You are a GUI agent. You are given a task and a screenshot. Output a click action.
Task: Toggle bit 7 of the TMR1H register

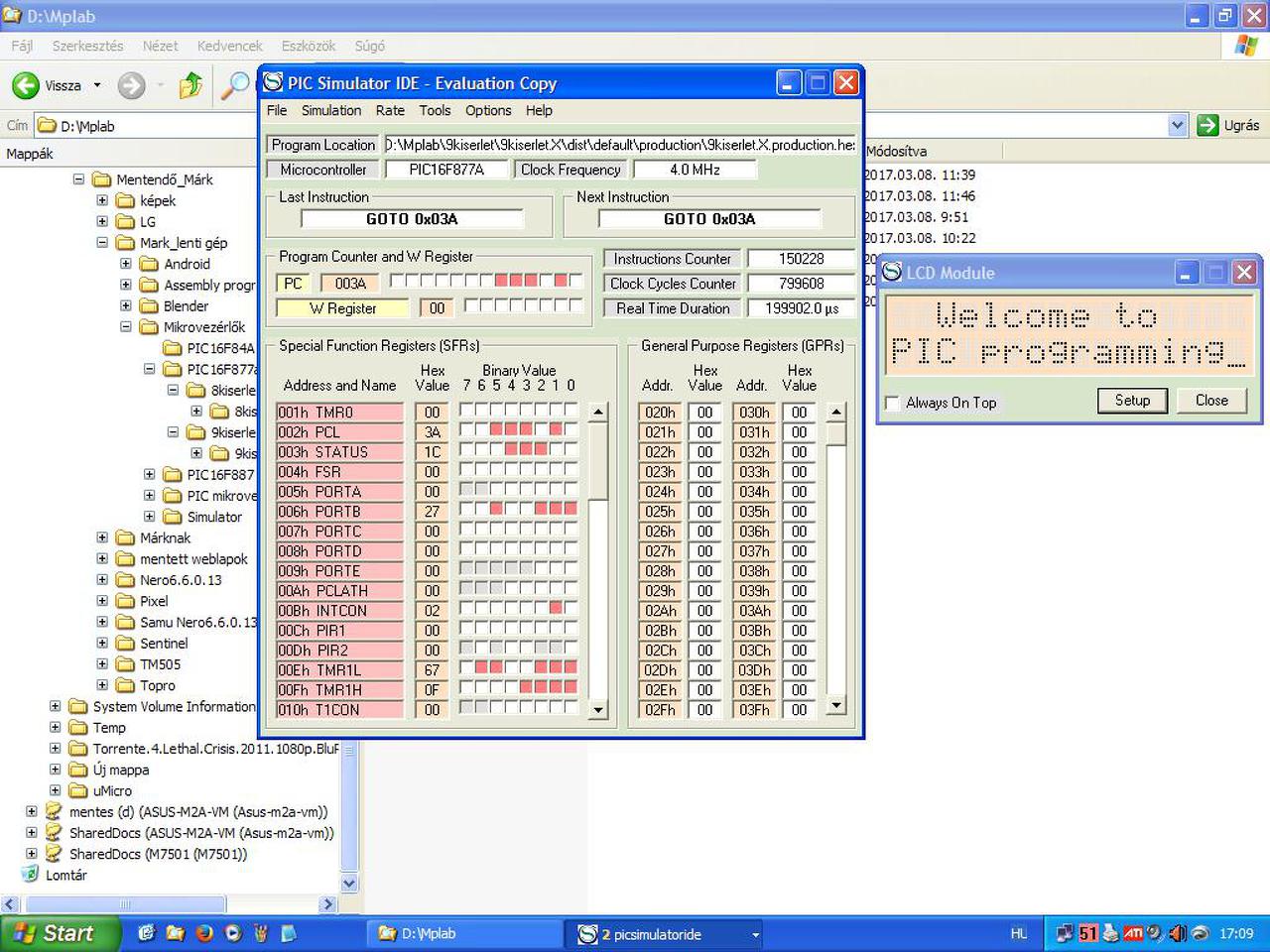pos(466,687)
